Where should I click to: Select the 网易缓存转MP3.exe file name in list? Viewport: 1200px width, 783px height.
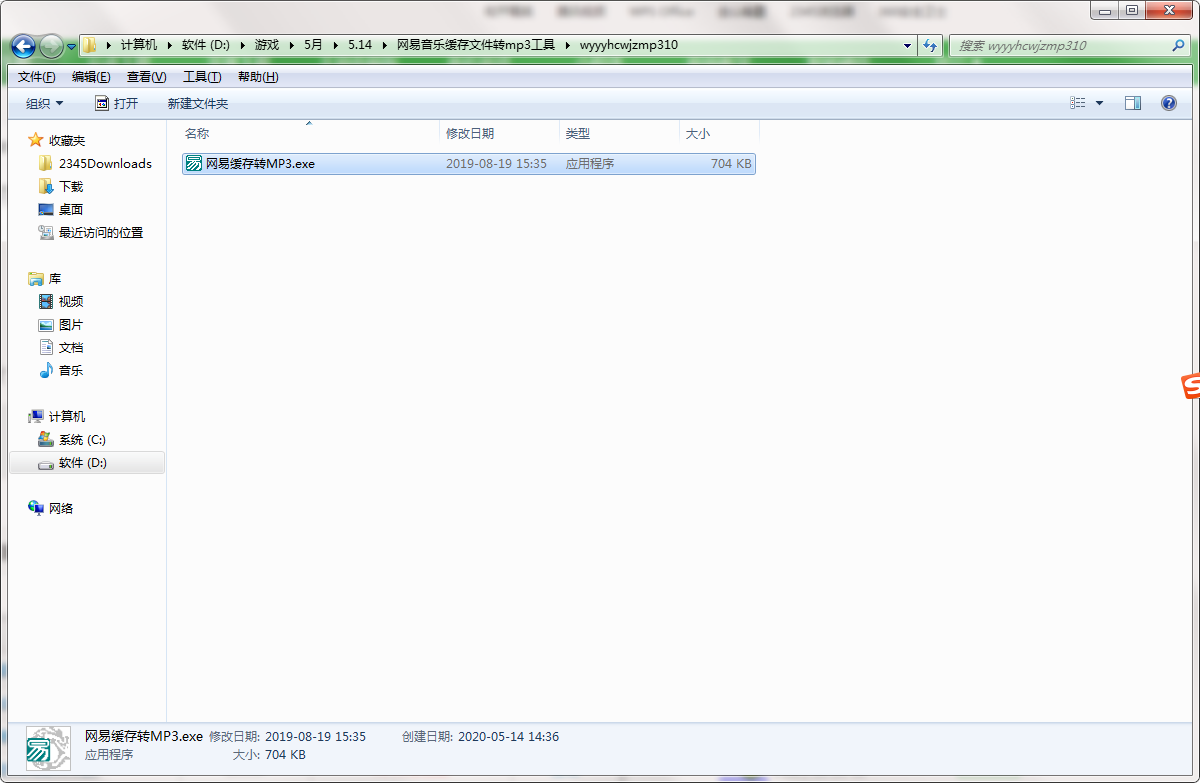[x=260, y=163]
